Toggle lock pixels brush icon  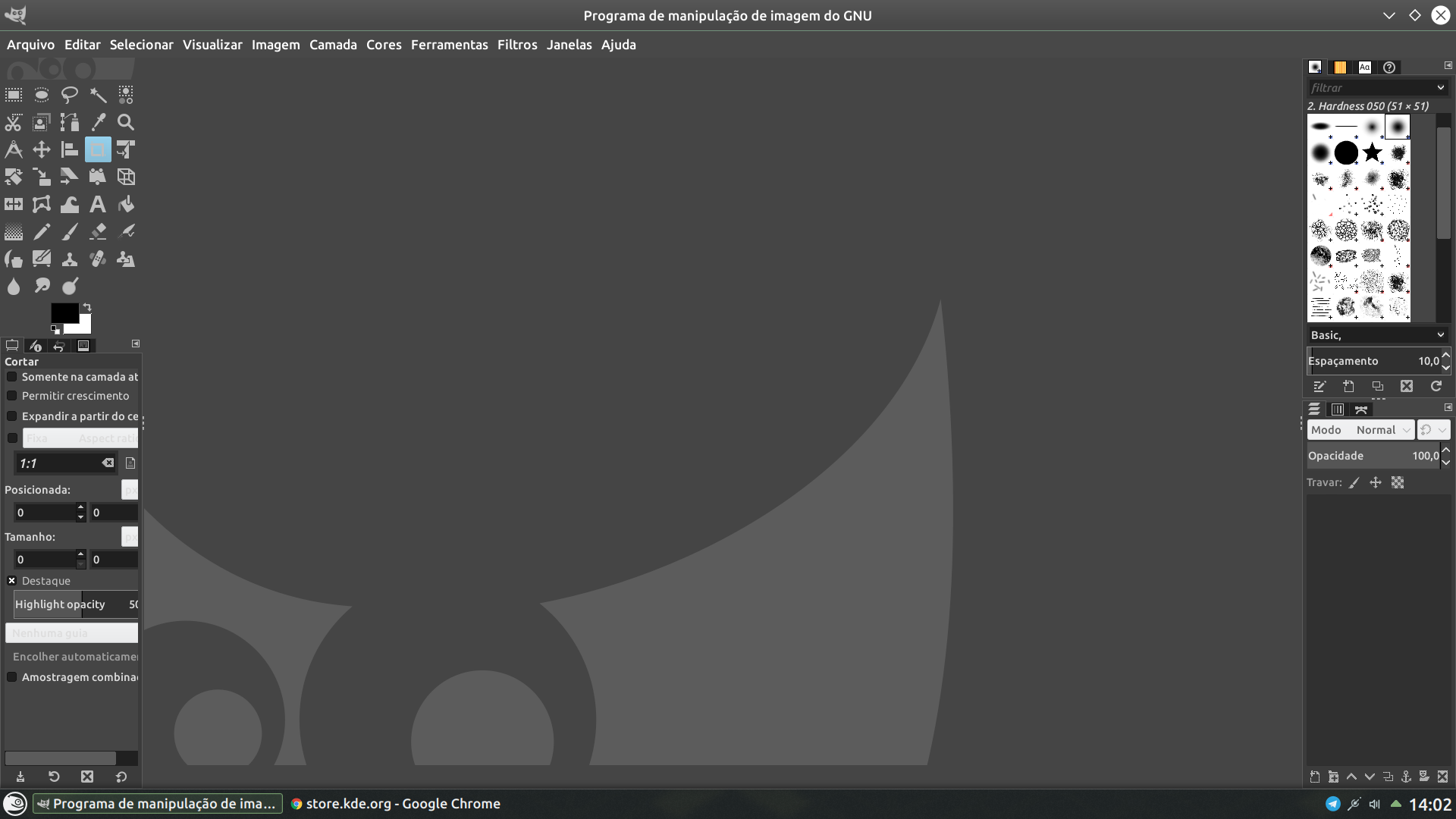1354,482
